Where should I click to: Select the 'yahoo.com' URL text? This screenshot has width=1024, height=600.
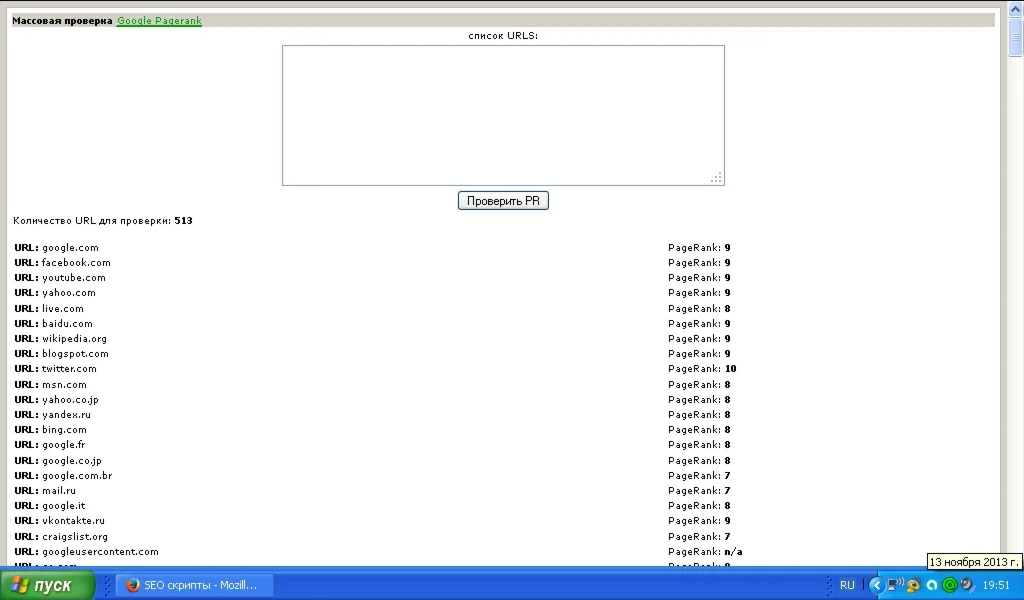[x=69, y=293]
